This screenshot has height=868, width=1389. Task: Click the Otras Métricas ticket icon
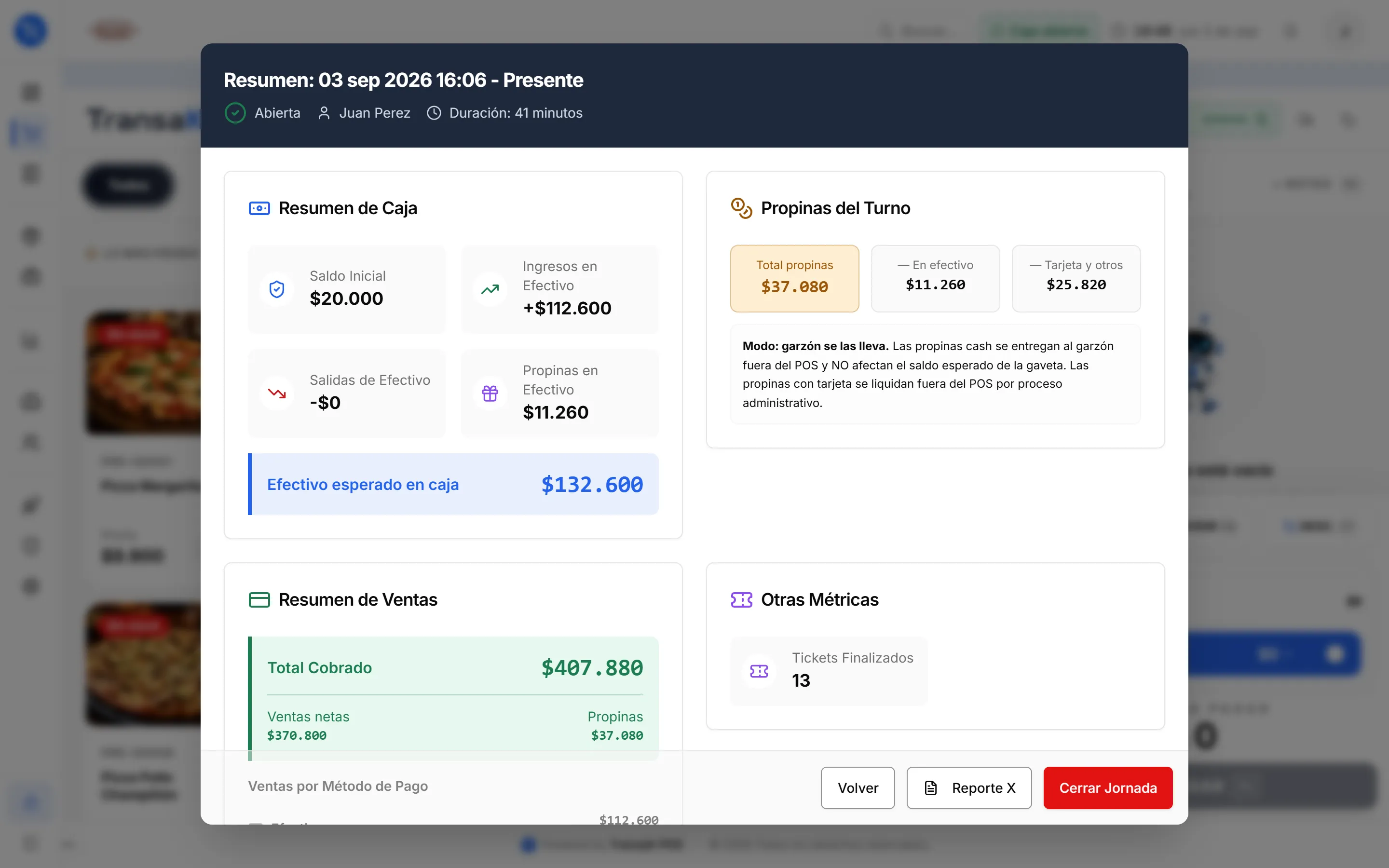[742, 599]
